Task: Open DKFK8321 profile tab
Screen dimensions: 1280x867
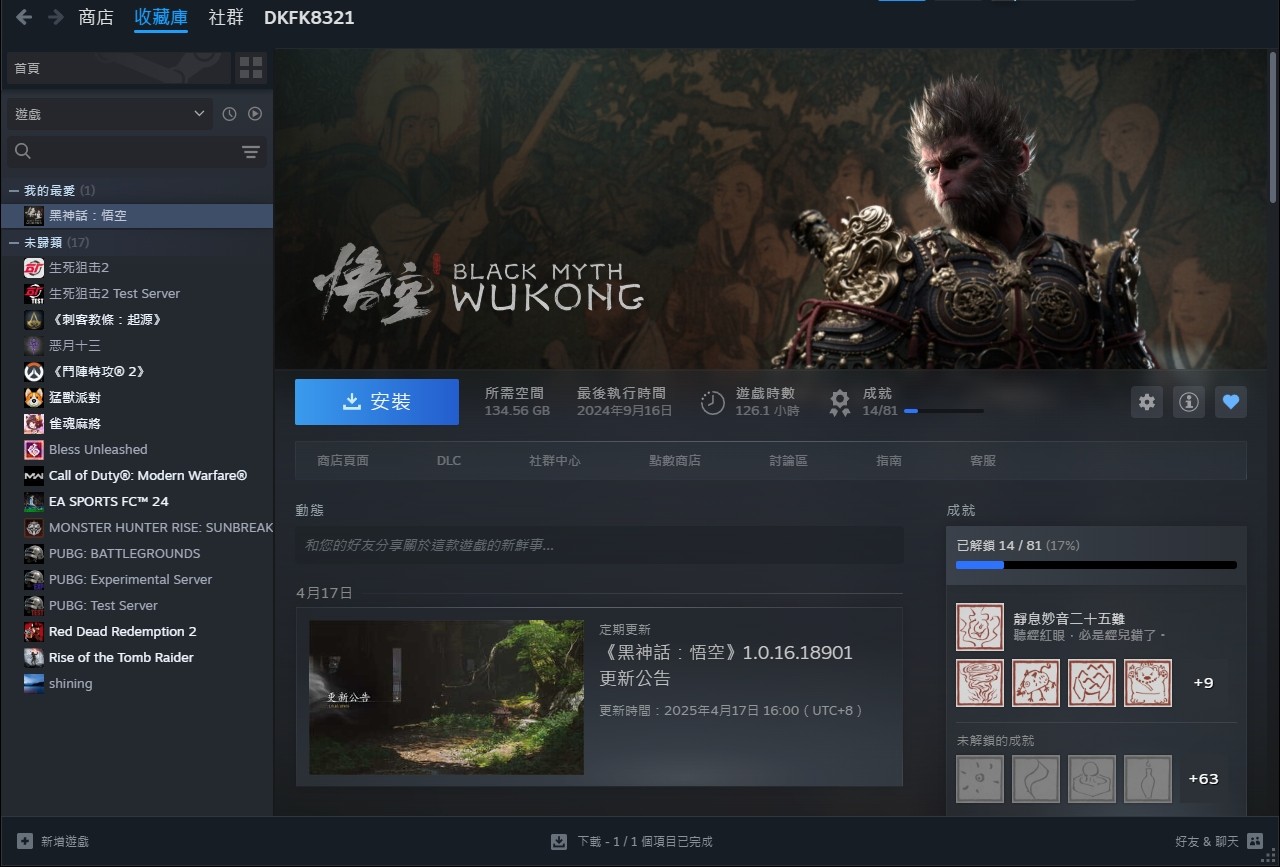Action: tap(309, 17)
